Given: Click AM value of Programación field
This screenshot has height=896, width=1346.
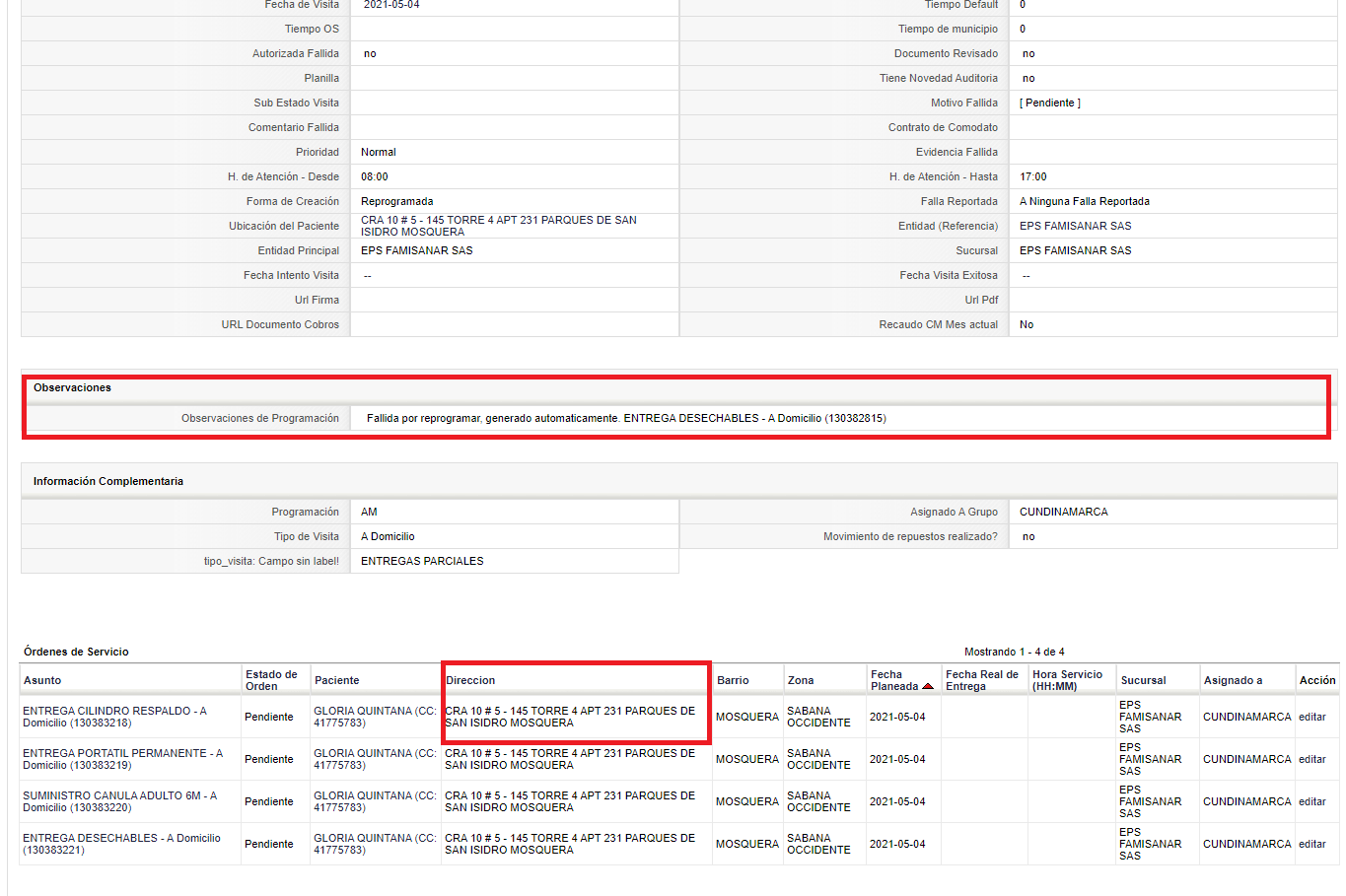Looking at the screenshot, I should tap(369, 512).
